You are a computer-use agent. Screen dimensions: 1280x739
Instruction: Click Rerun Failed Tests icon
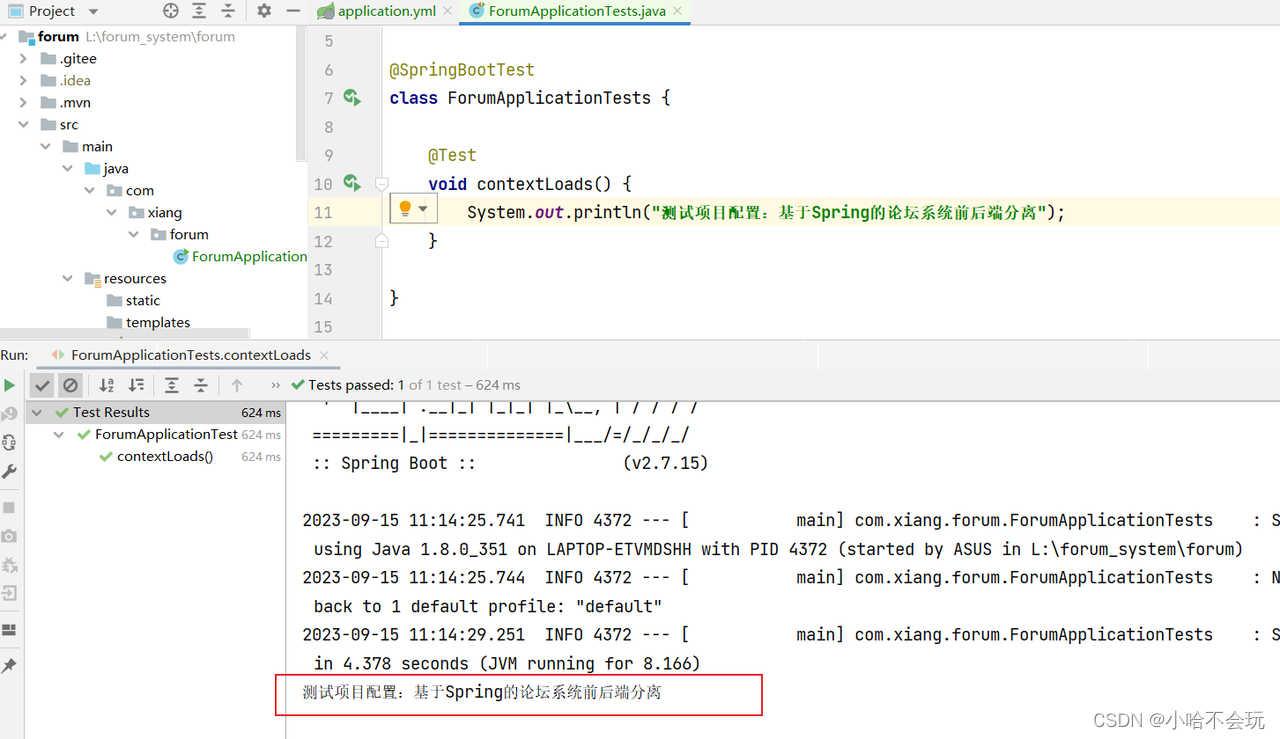pos(9,414)
